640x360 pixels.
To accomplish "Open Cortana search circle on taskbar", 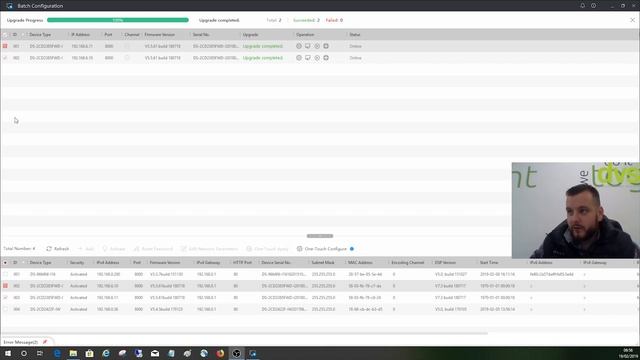I will [24, 353].
